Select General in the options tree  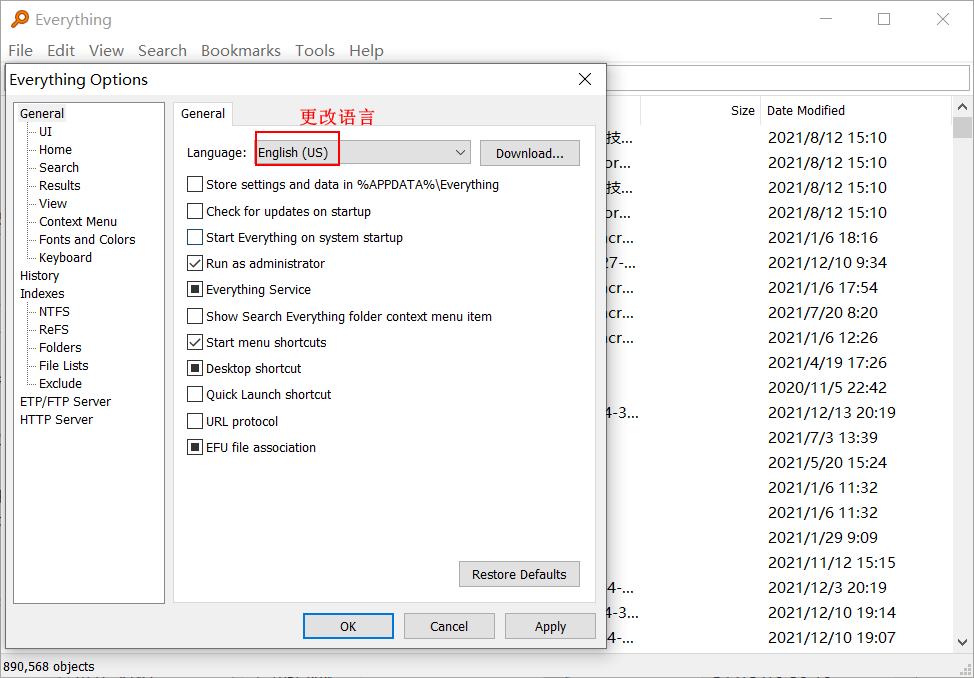[x=42, y=113]
